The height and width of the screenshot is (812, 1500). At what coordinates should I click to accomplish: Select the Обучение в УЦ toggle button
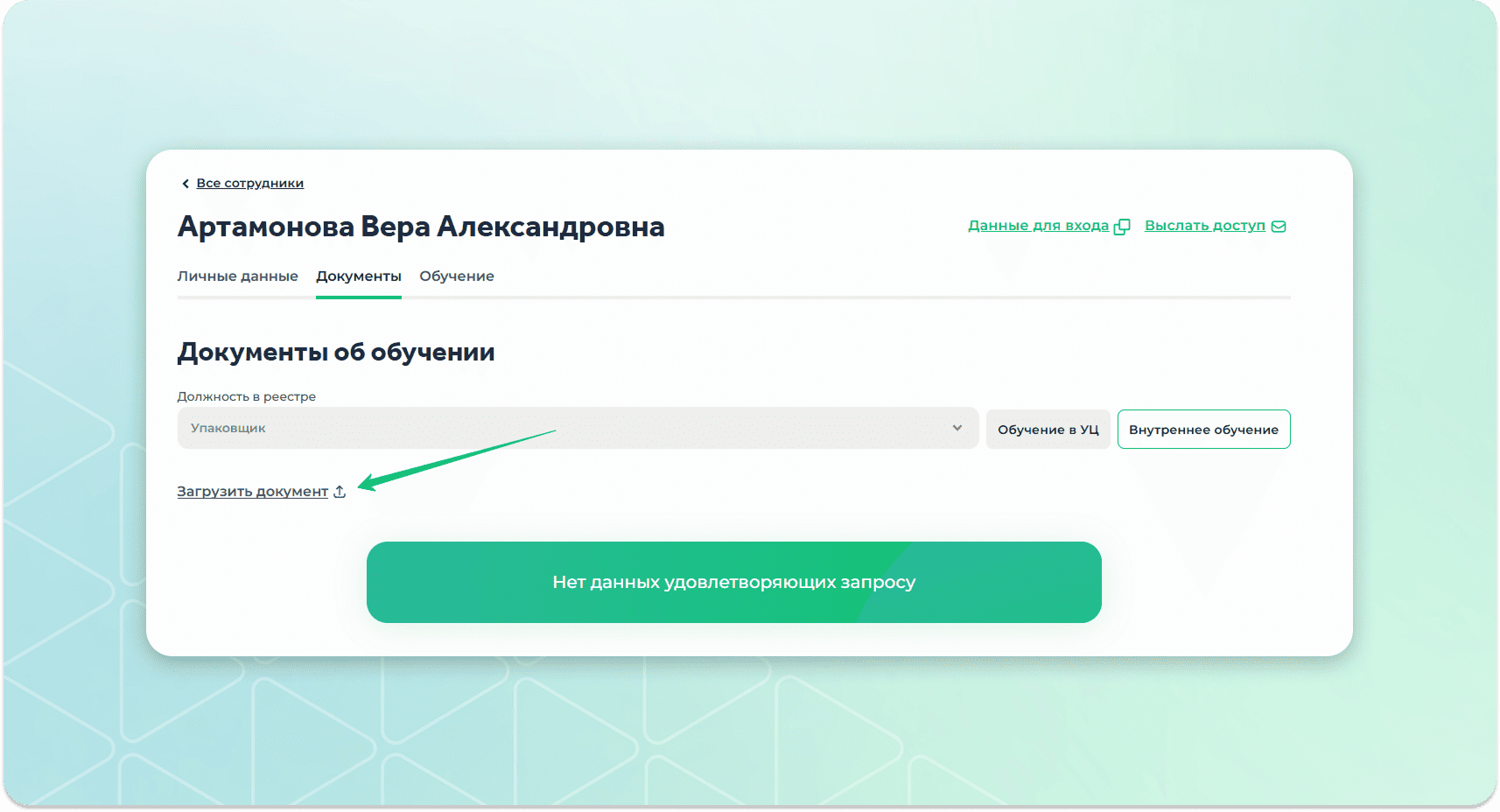click(x=1048, y=430)
